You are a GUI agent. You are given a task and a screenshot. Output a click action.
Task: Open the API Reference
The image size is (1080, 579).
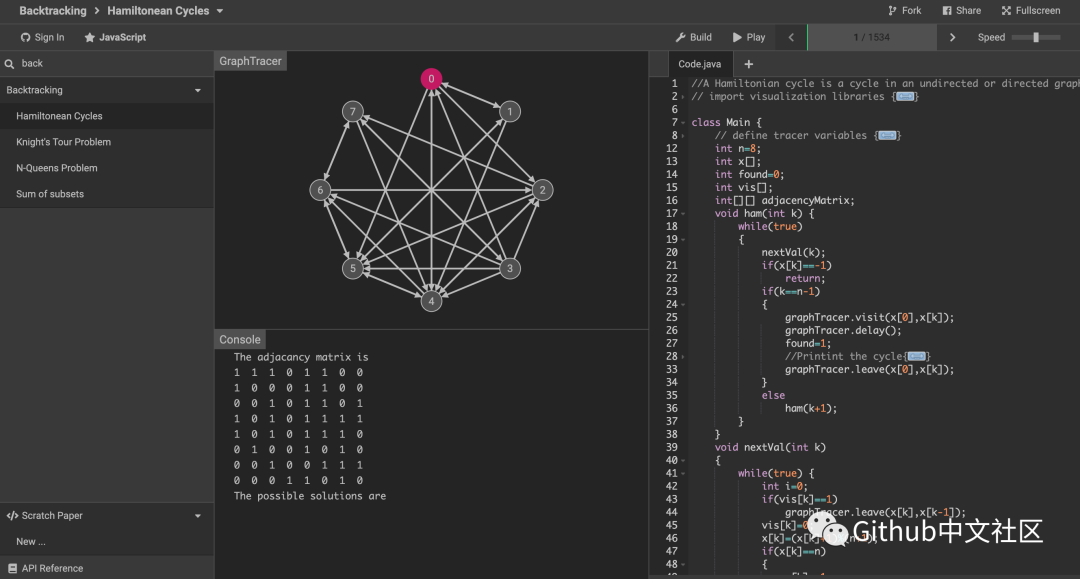coord(51,567)
